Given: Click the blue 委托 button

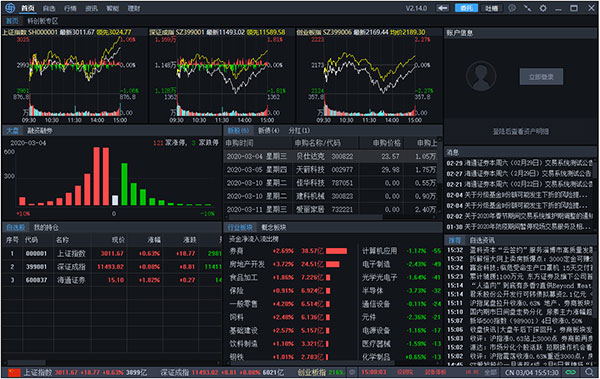Looking at the screenshot, I should 466,8.
